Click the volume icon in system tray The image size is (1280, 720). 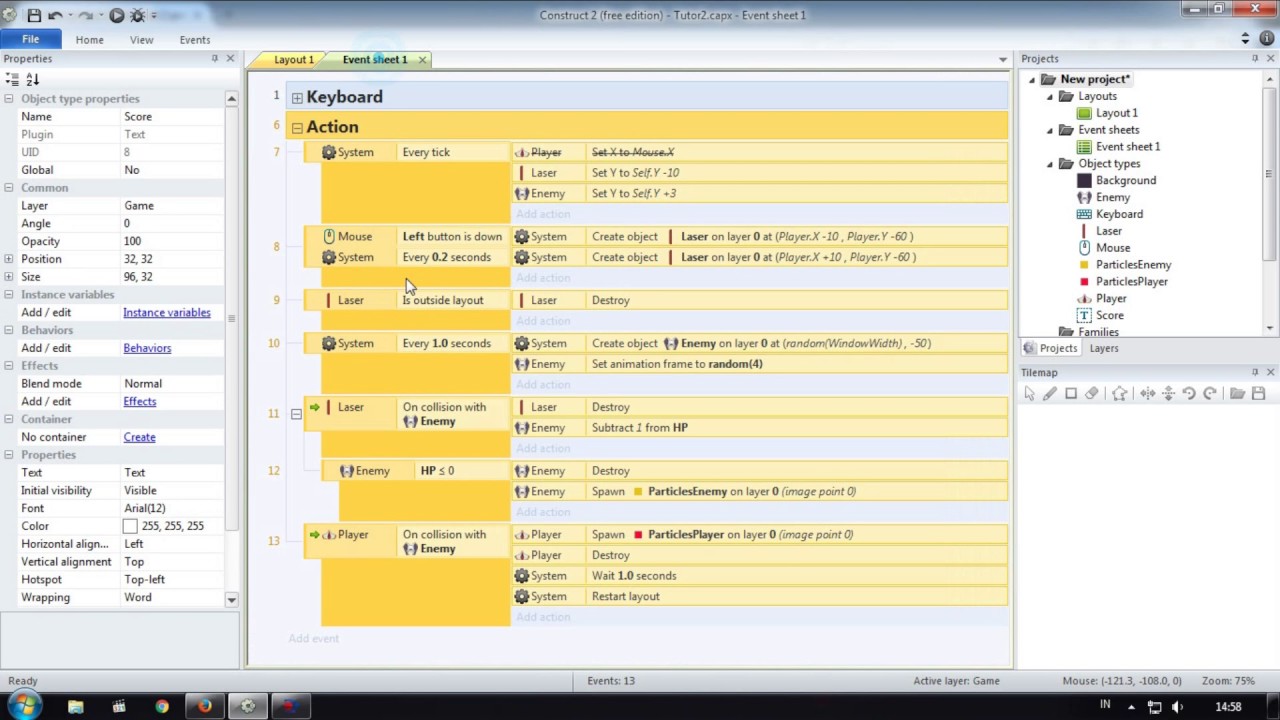1177,707
